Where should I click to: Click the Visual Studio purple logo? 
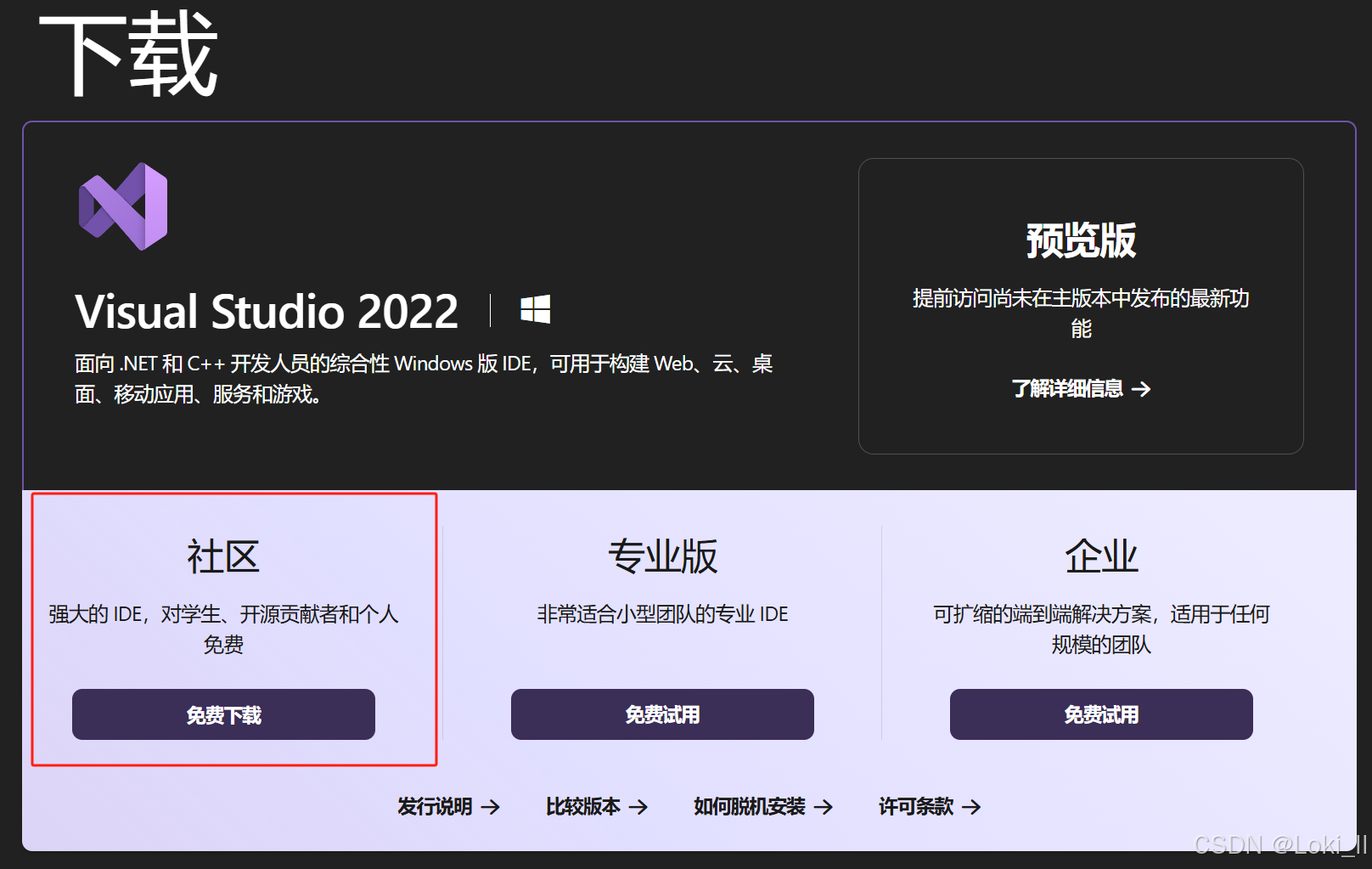click(x=123, y=206)
